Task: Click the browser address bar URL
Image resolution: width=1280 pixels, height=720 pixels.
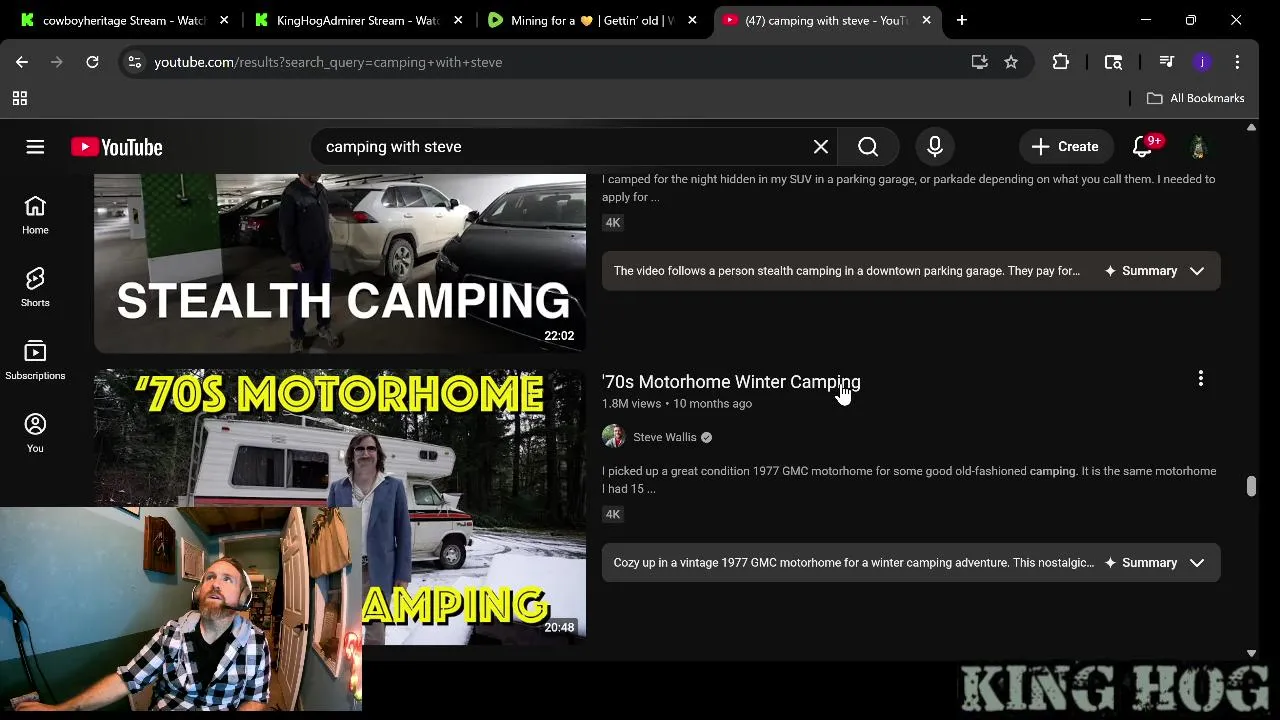Action: (x=328, y=62)
